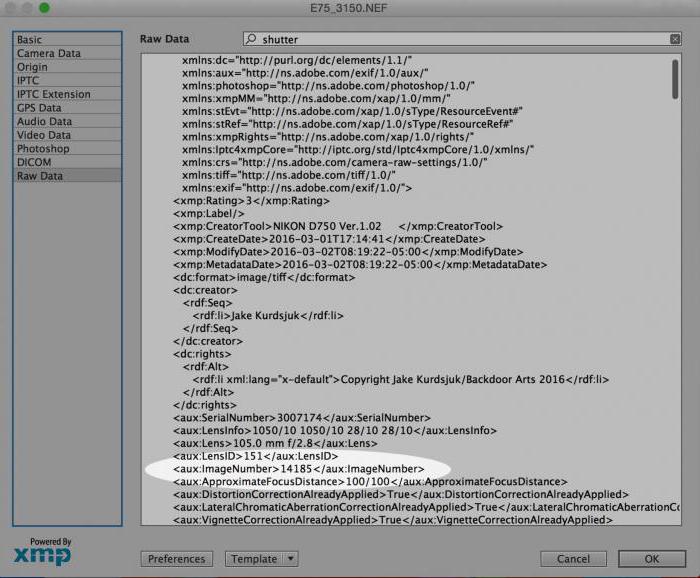The image size is (700, 578).
Task: Open the IPTC section
Action: (67, 80)
